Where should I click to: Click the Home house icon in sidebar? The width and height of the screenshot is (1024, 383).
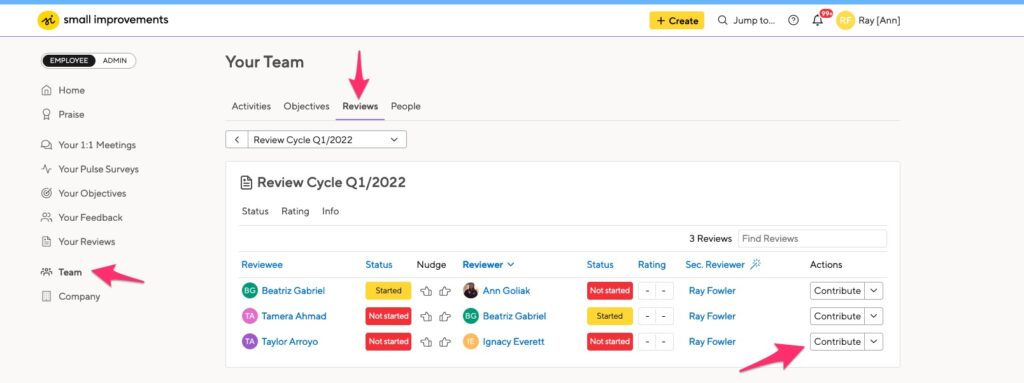click(46, 90)
